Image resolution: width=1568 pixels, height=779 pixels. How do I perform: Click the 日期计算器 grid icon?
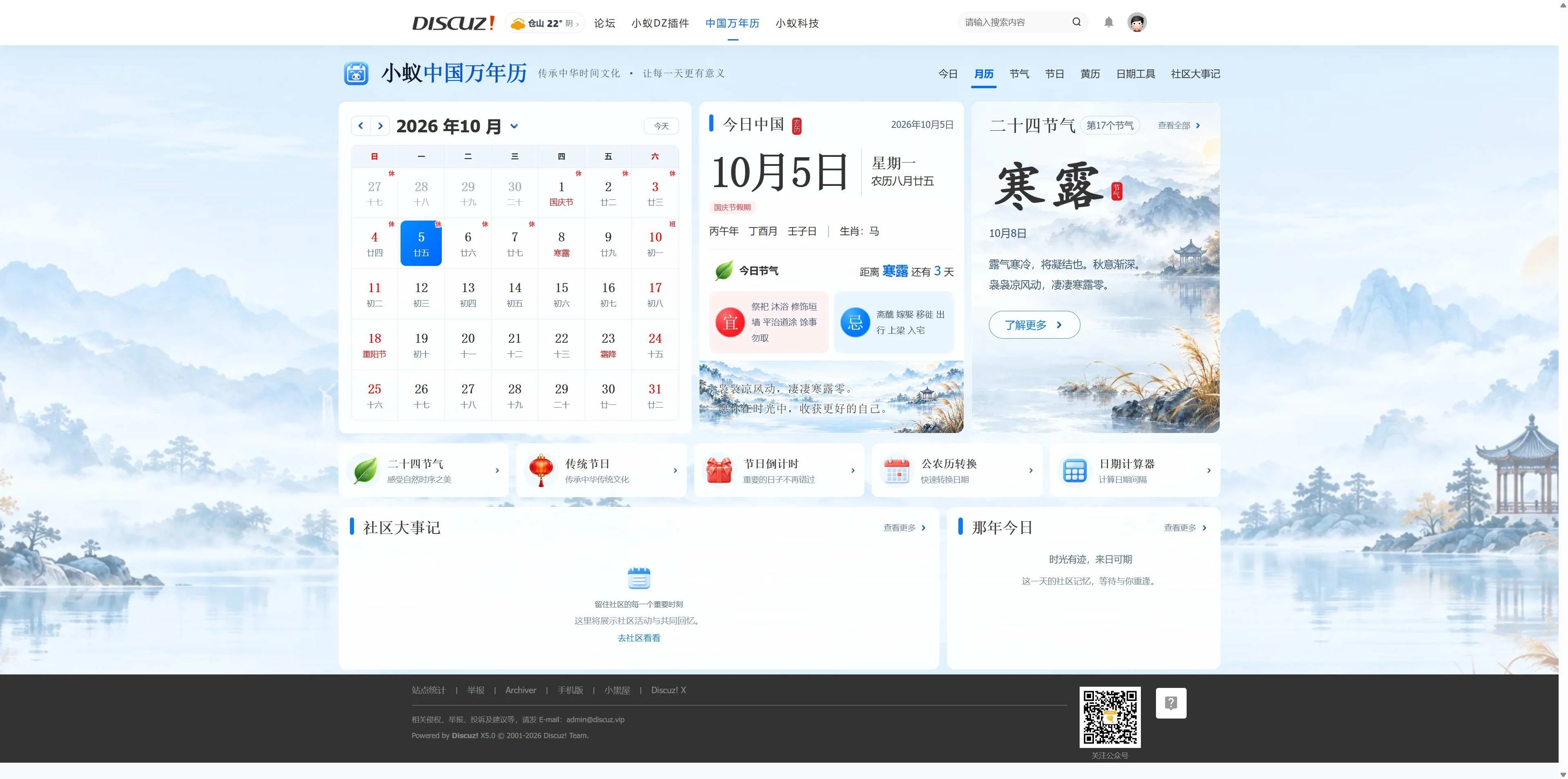pos(1074,471)
